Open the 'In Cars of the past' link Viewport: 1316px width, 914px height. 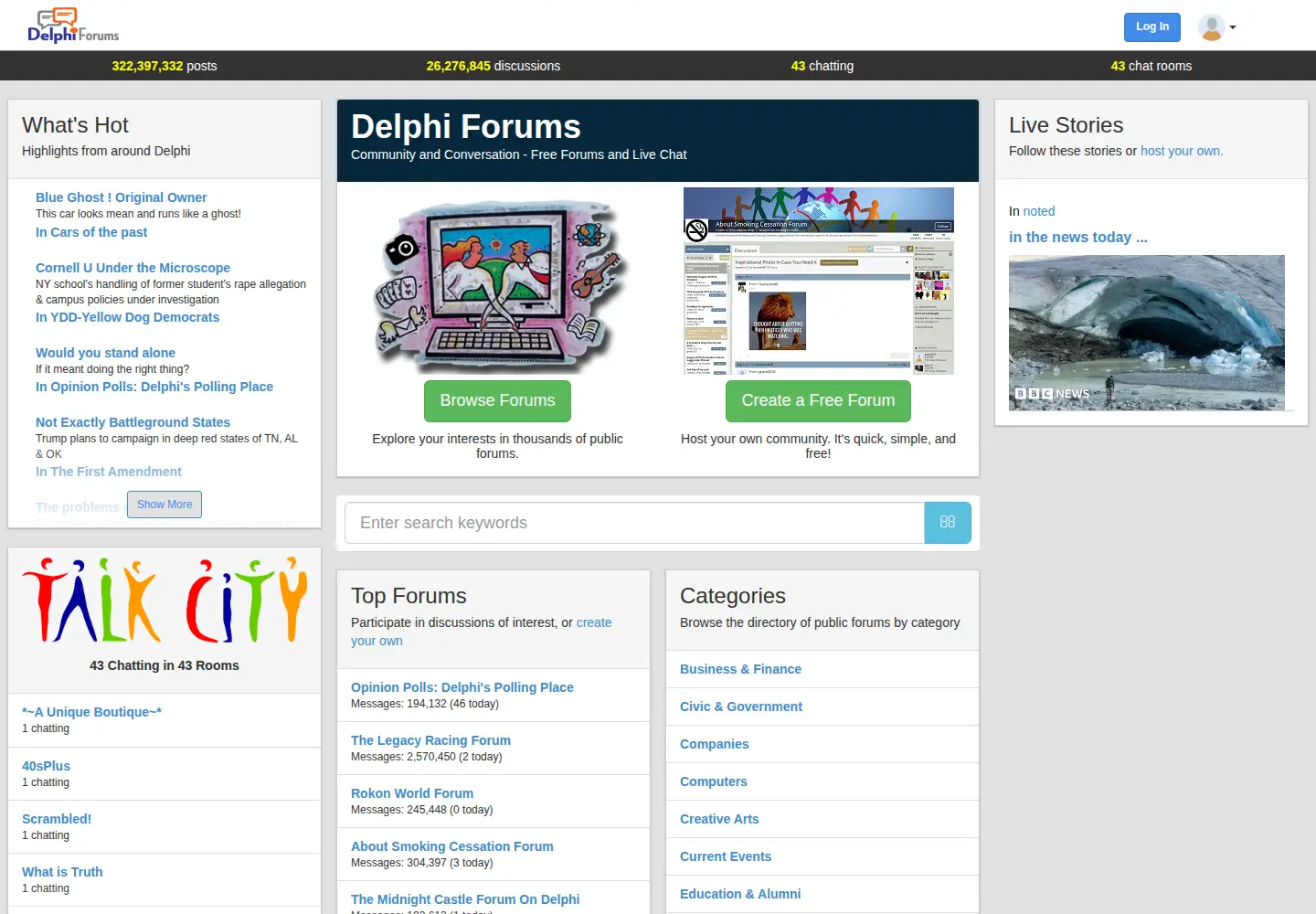pyautogui.click(x=91, y=232)
